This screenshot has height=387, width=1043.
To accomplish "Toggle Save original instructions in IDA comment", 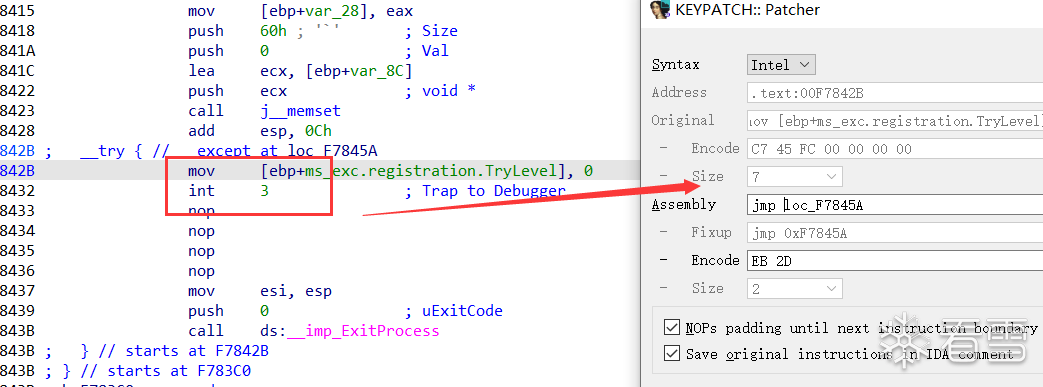I will pyautogui.click(x=672, y=354).
